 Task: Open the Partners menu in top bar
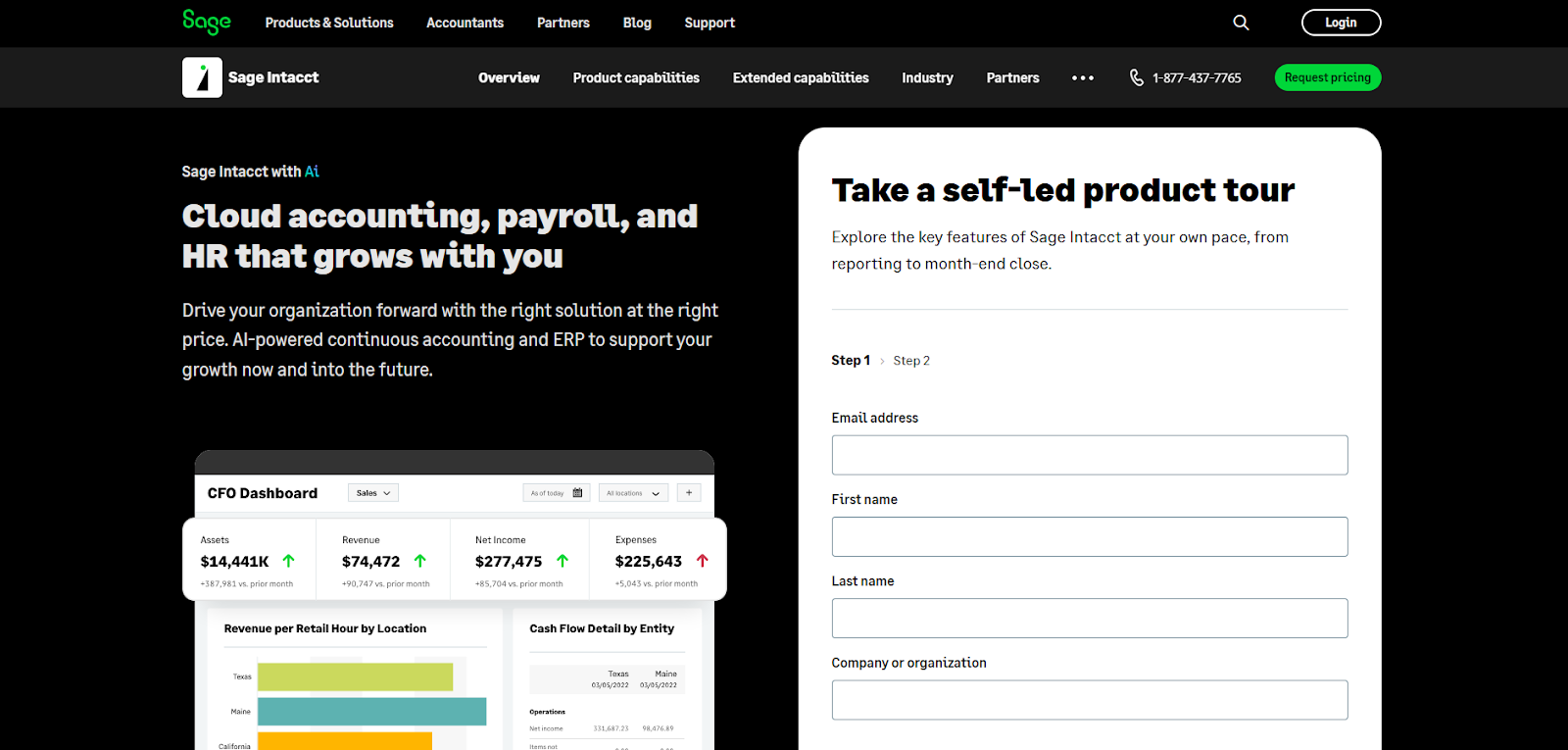(x=563, y=23)
